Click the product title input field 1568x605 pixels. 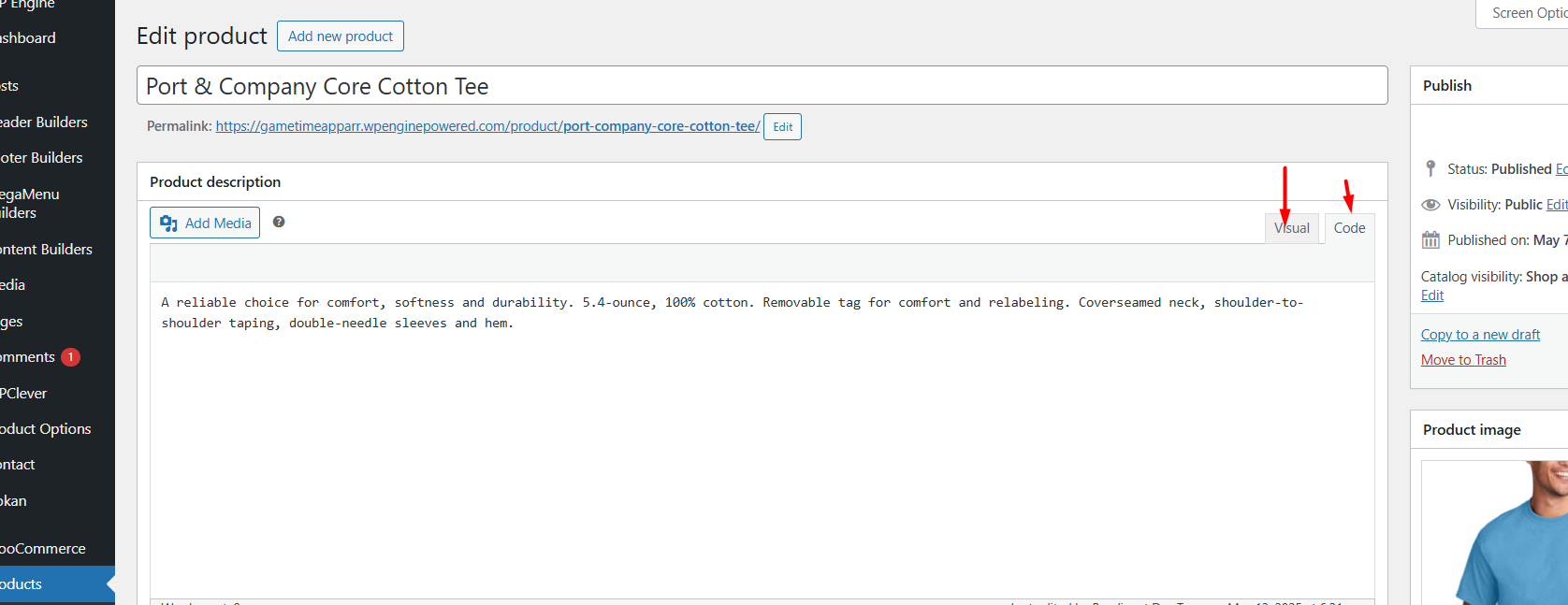coord(762,86)
